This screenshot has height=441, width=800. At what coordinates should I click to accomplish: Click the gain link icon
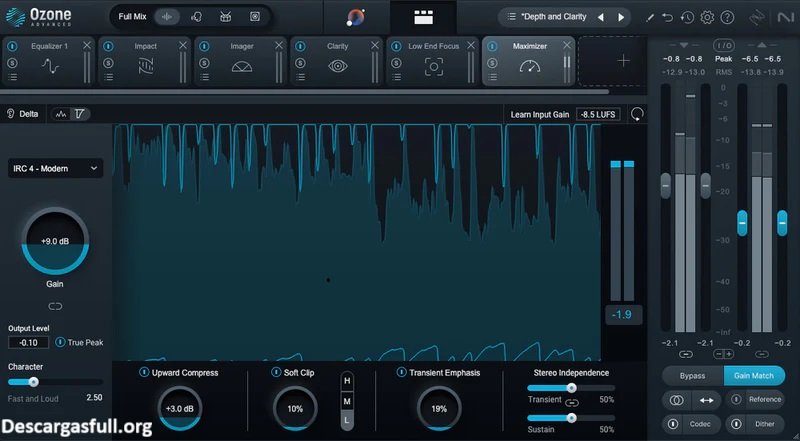55,305
